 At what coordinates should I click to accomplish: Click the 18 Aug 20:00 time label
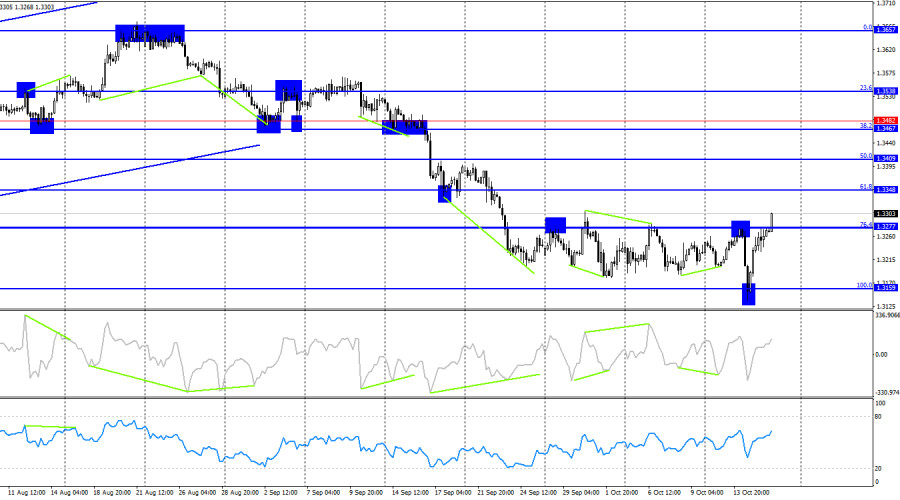click(112, 493)
